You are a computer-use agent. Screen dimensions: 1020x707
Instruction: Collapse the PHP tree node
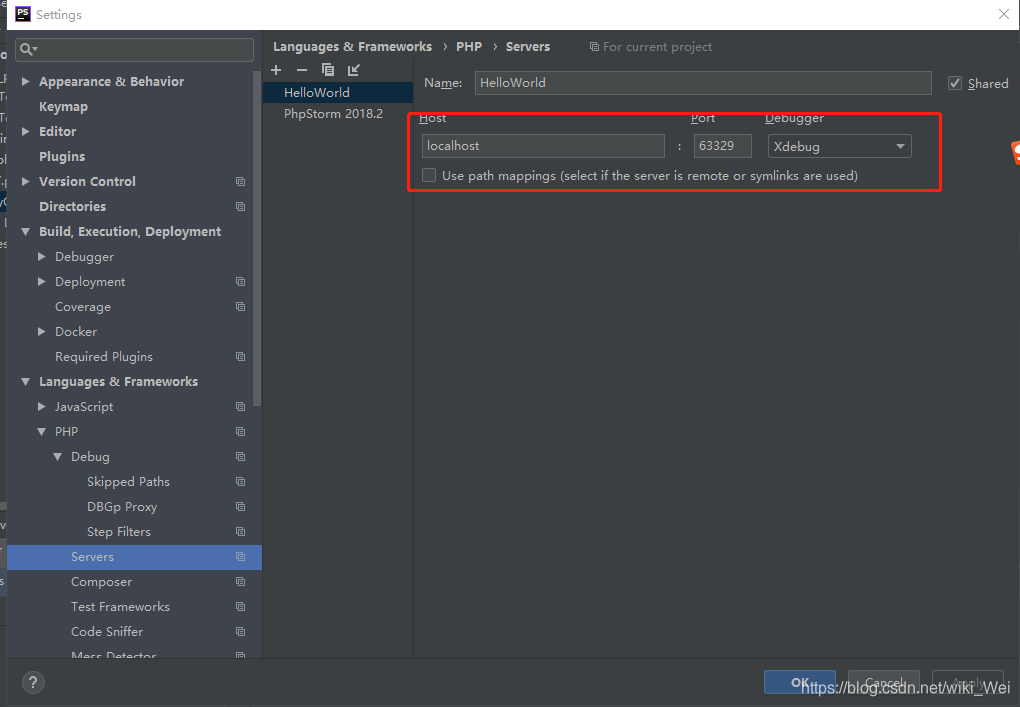pos(42,432)
